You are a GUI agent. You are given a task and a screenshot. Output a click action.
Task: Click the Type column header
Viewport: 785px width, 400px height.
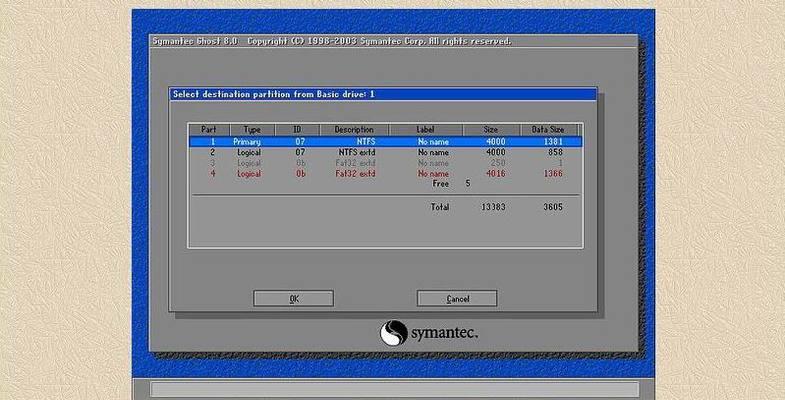252,130
